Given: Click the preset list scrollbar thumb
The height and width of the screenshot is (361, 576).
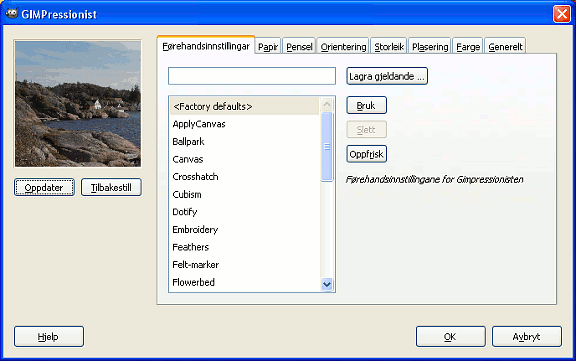Looking at the screenshot, I should tap(327, 147).
